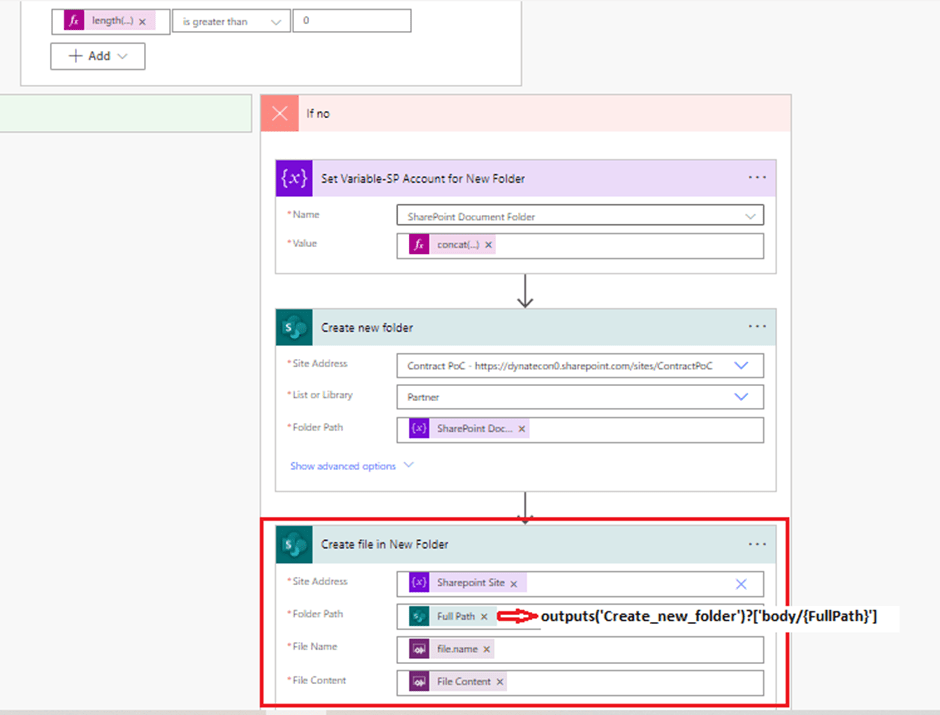Viewport: 940px width, 715px height.
Task: Open the List or Library dropdown showing Partner
Action: click(741, 397)
